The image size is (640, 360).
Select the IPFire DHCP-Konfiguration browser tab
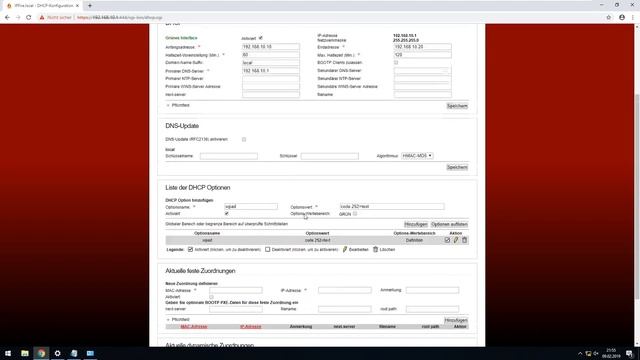click(43, 6)
